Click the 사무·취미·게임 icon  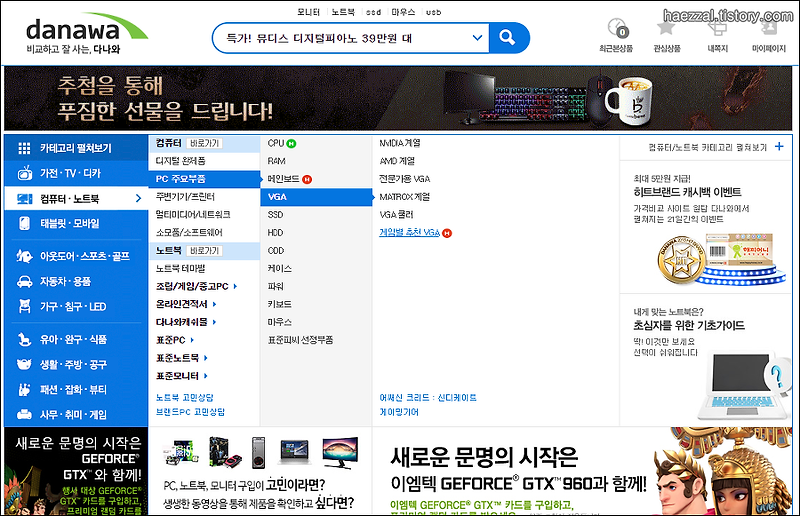coord(24,414)
